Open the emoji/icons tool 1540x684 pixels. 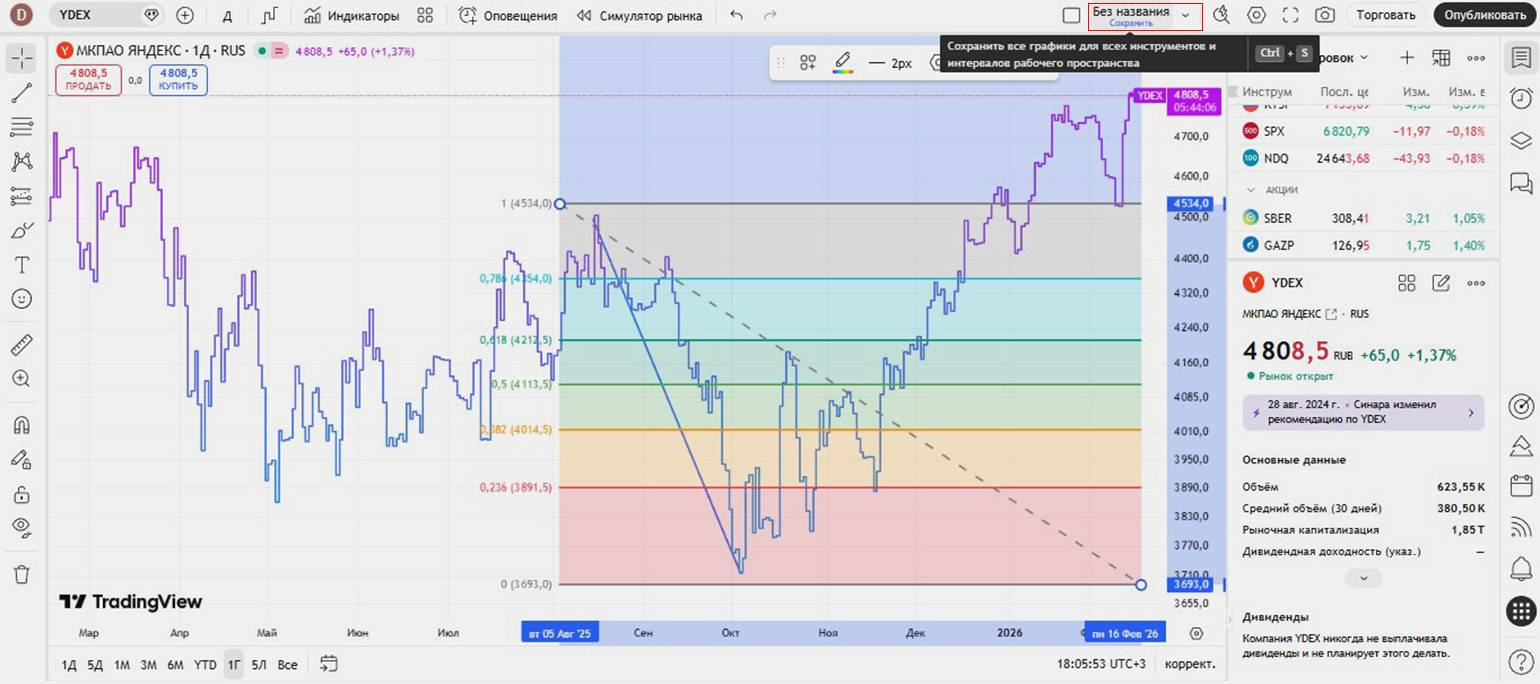click(21, 299)
